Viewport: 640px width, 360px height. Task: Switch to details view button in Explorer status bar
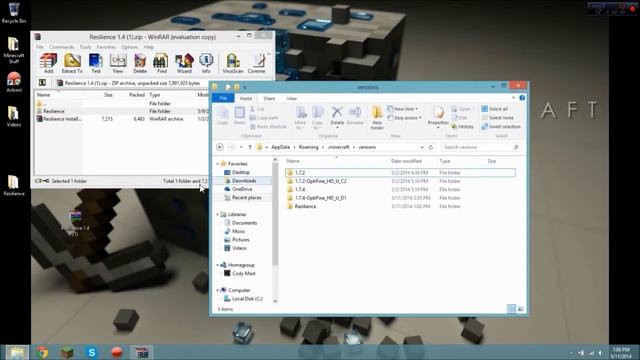[511, 309]
